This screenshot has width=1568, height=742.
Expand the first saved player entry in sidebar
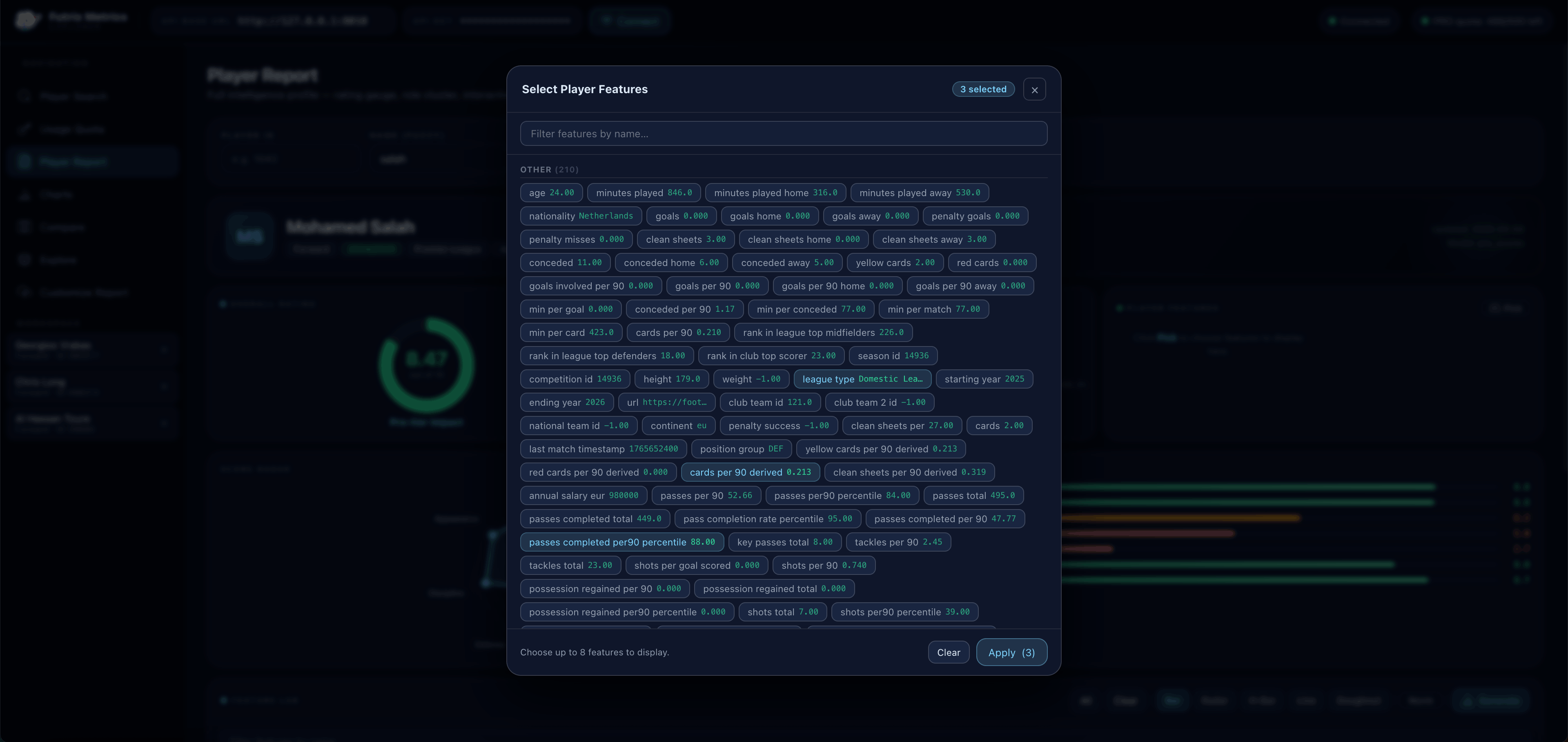point(164,349)
